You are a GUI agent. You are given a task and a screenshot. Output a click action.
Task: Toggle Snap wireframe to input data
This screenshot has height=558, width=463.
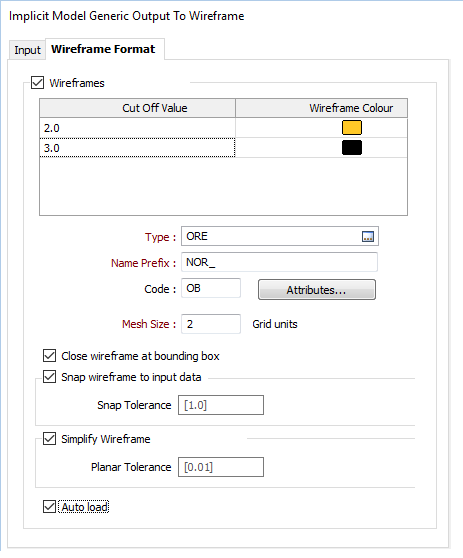point(49,377)
